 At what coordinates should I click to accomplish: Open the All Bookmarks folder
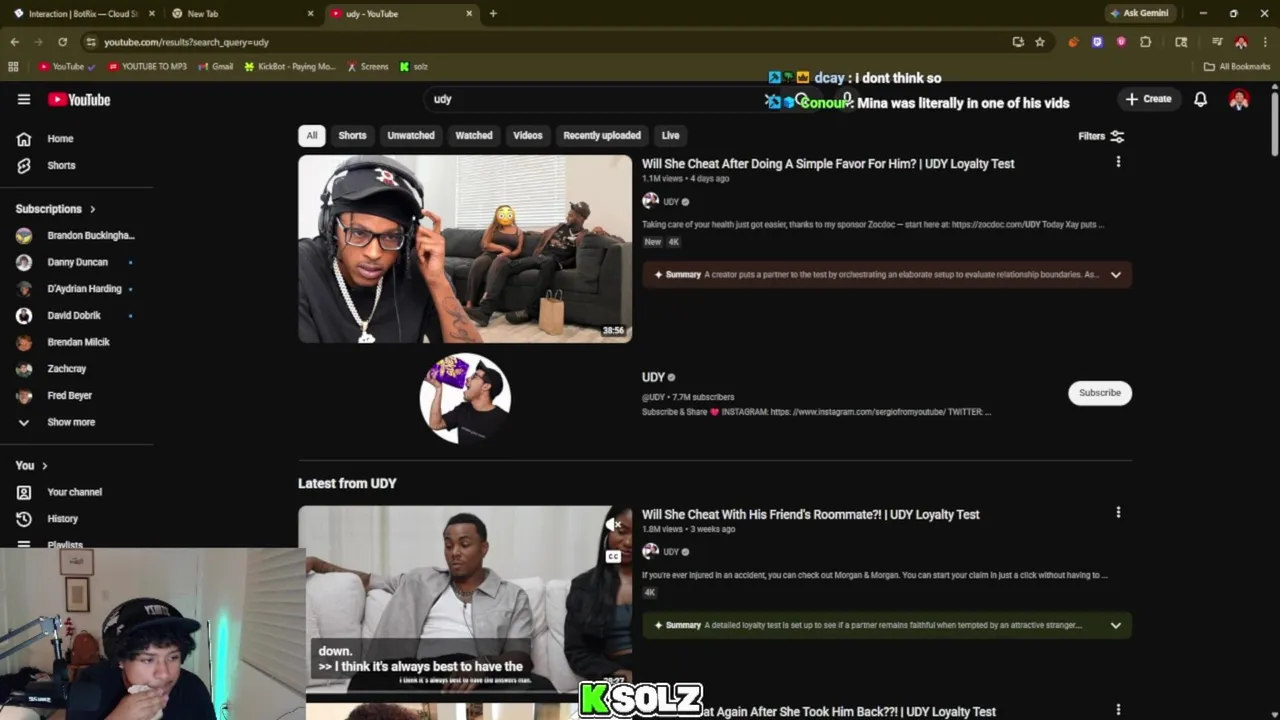1237,67
